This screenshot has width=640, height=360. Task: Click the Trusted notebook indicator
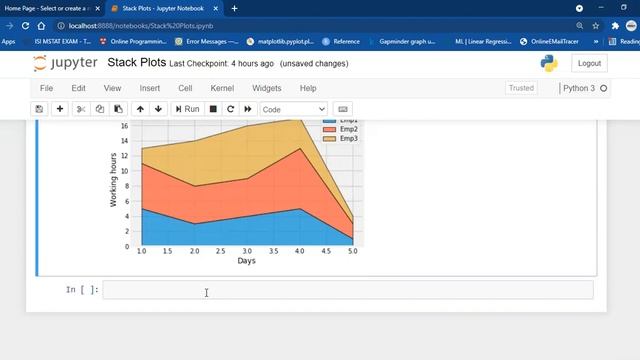(x=521, y=88)
